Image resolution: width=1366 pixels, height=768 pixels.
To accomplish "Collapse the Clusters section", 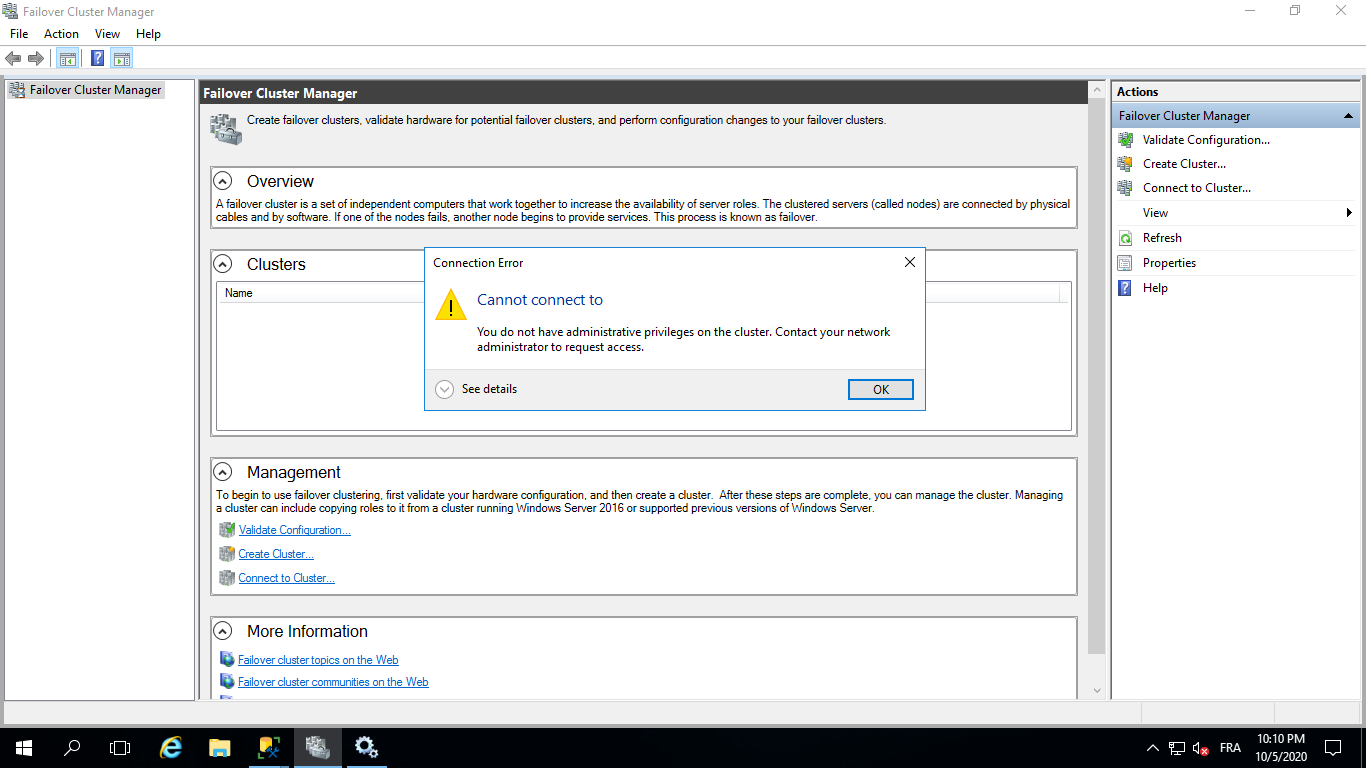I will (225, 264).
